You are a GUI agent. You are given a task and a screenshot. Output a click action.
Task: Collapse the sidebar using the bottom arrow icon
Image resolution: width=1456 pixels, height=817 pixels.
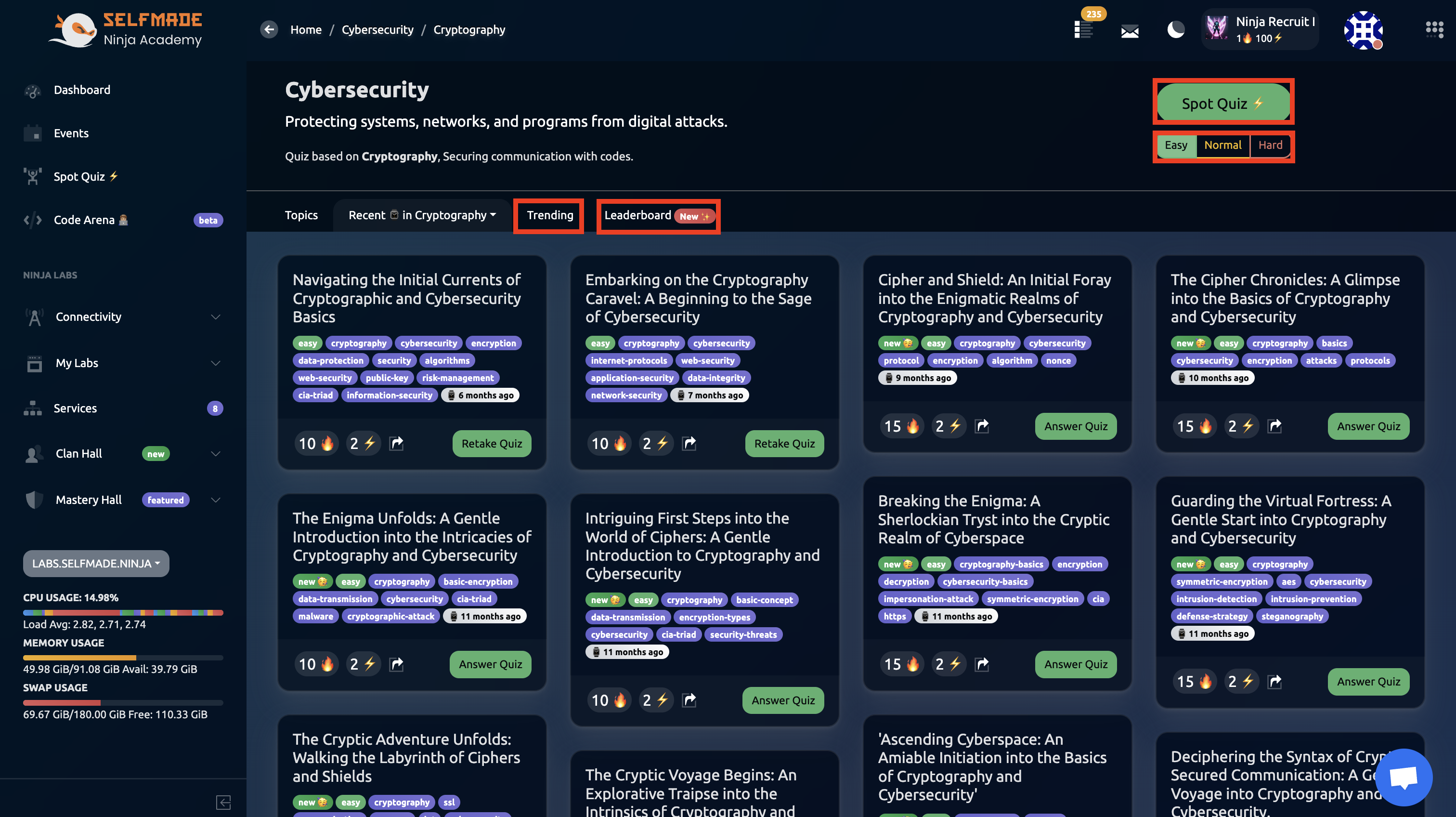[223, 802]
